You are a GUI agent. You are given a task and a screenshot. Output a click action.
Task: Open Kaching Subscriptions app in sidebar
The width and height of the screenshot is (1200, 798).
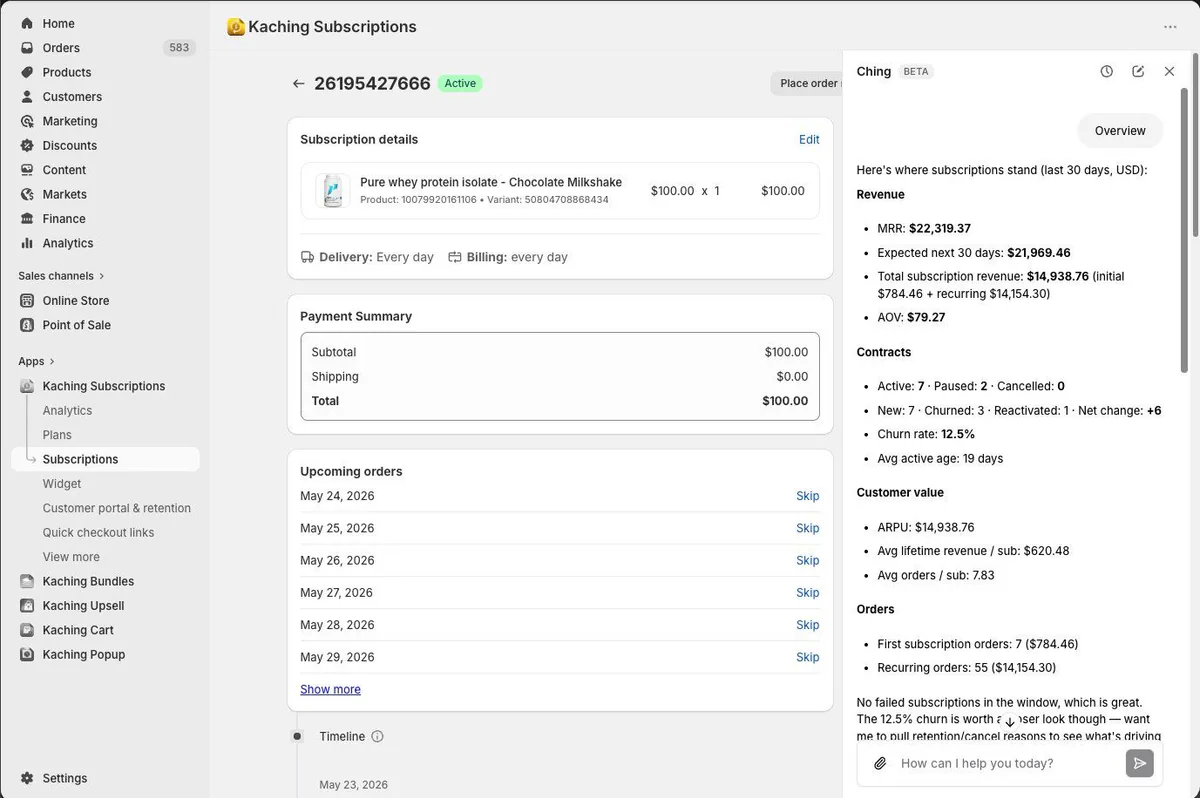click(x=104, y=386)
